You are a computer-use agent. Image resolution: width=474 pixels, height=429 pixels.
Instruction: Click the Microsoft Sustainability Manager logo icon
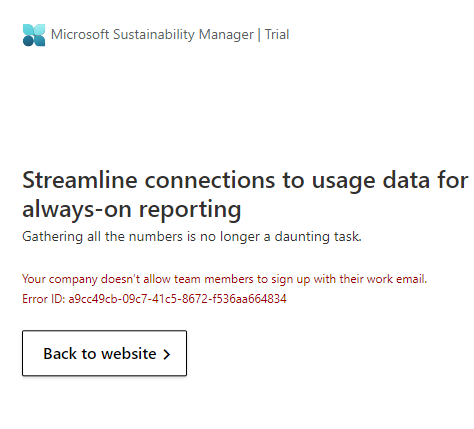pyautogui.click(x=34, y=35)
